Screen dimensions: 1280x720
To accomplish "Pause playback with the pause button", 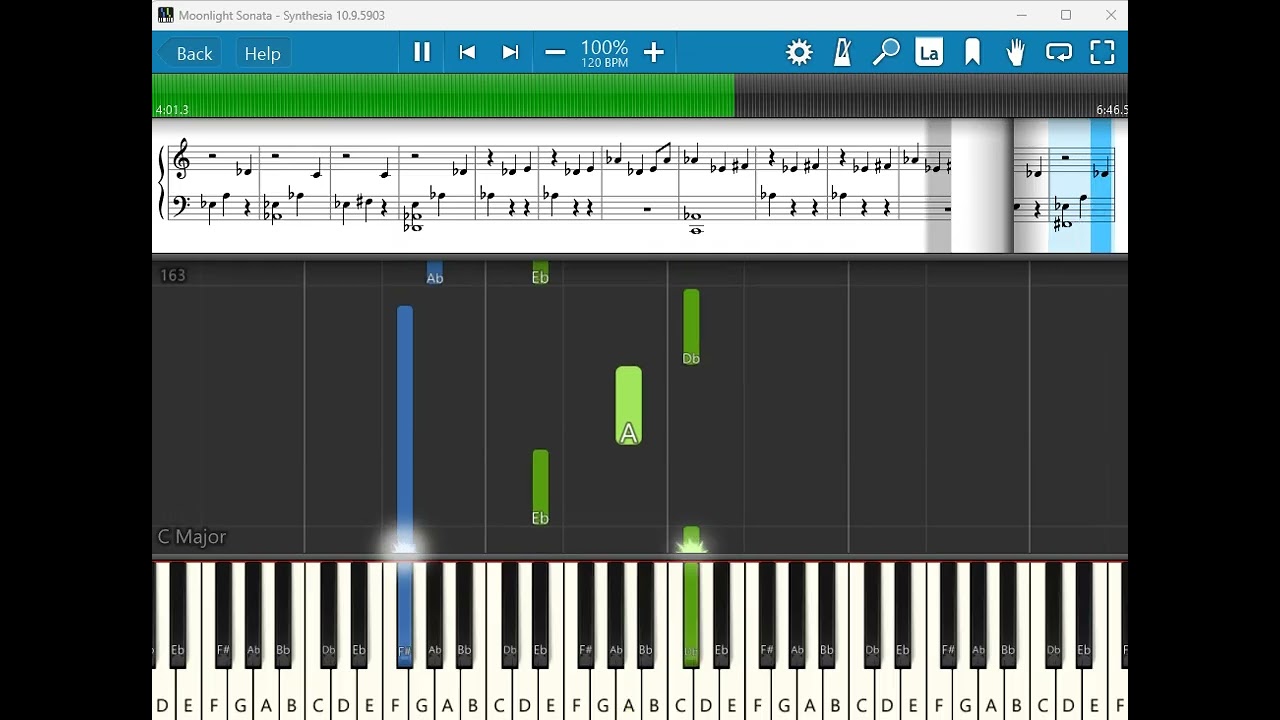I will click(422, 53).
